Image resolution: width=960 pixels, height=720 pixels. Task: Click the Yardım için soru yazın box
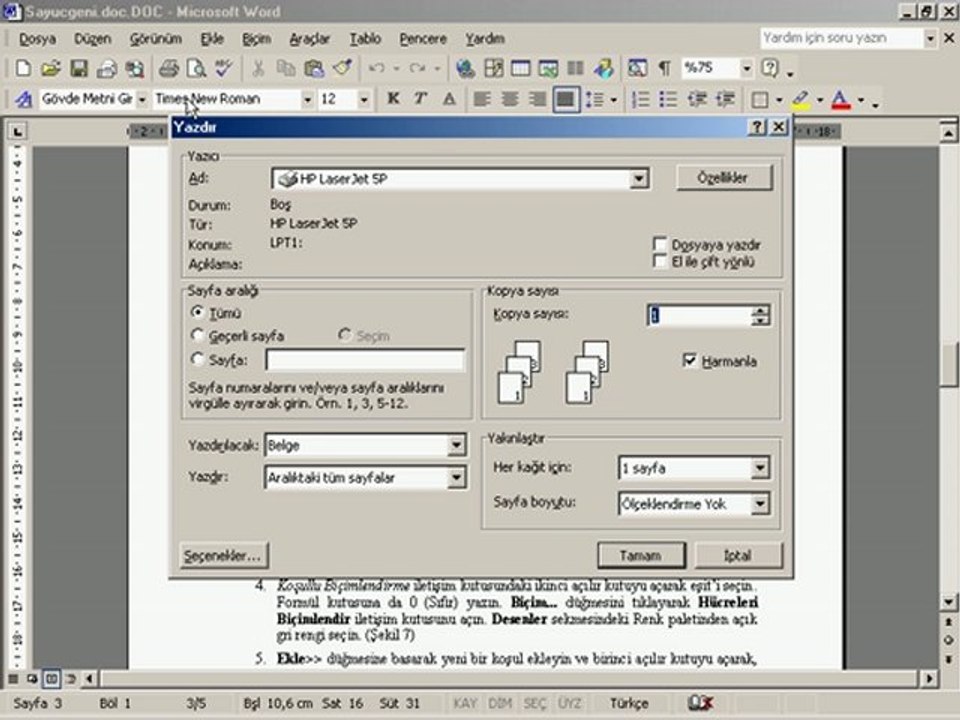coord(842,38)
